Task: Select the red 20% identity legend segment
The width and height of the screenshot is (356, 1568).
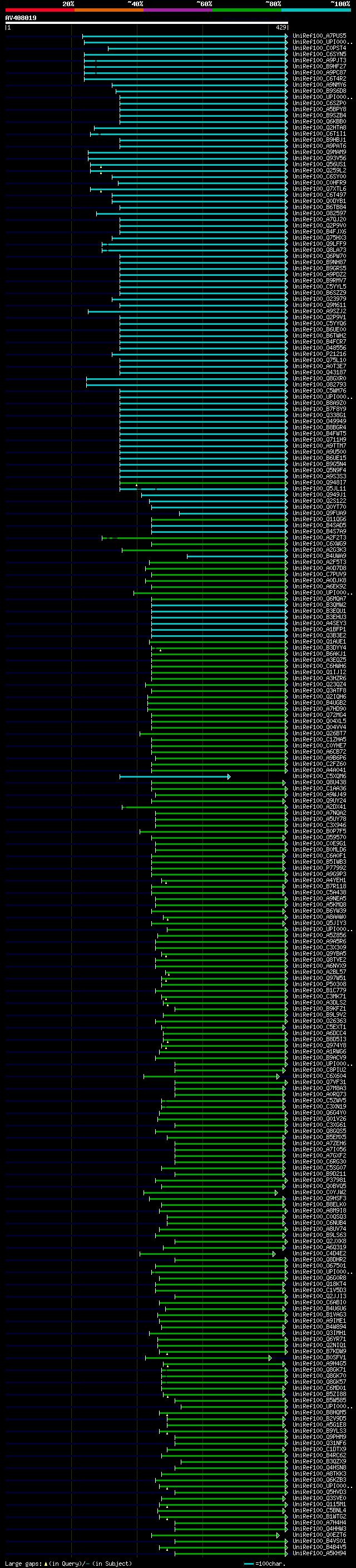Action: tap(39, 10)
